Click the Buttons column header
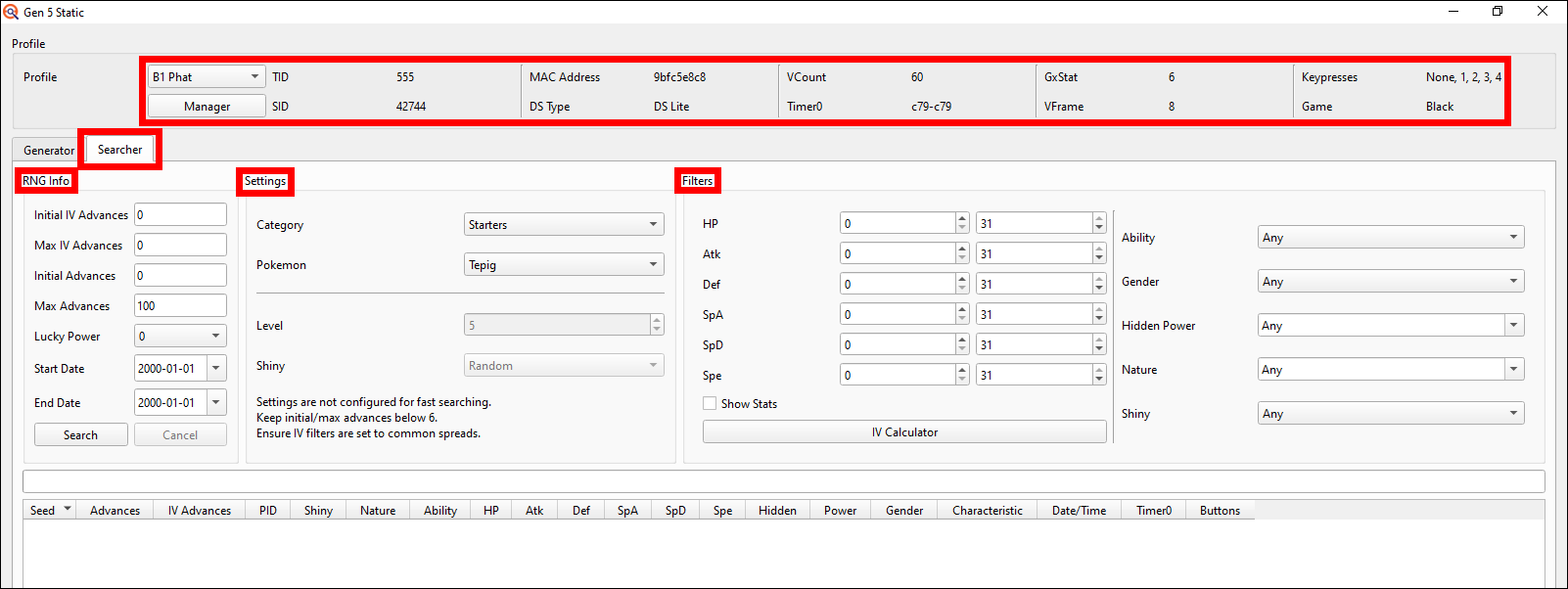The width and height of the screenshot is (1568, 589). point(1220,510)
